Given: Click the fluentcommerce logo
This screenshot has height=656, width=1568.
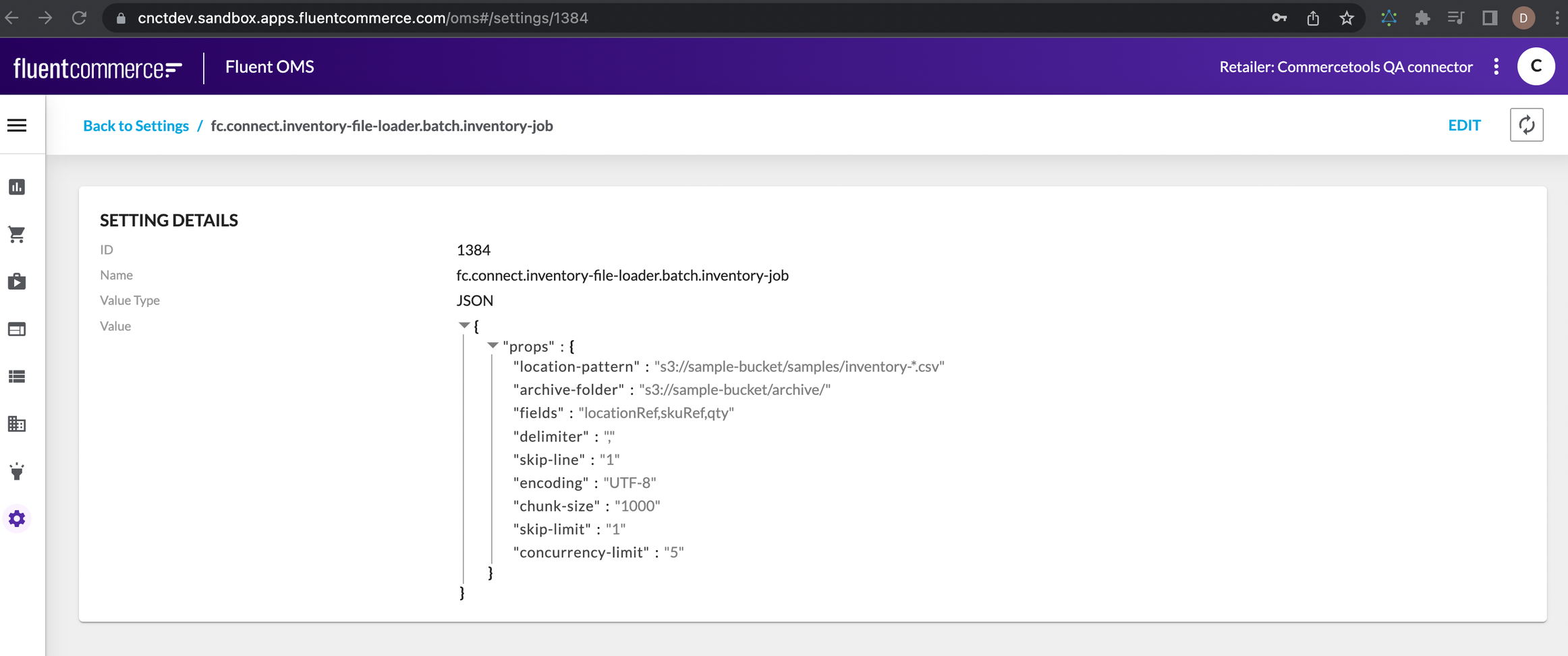Looking at the screenshot, I should (x=98, y=67).
